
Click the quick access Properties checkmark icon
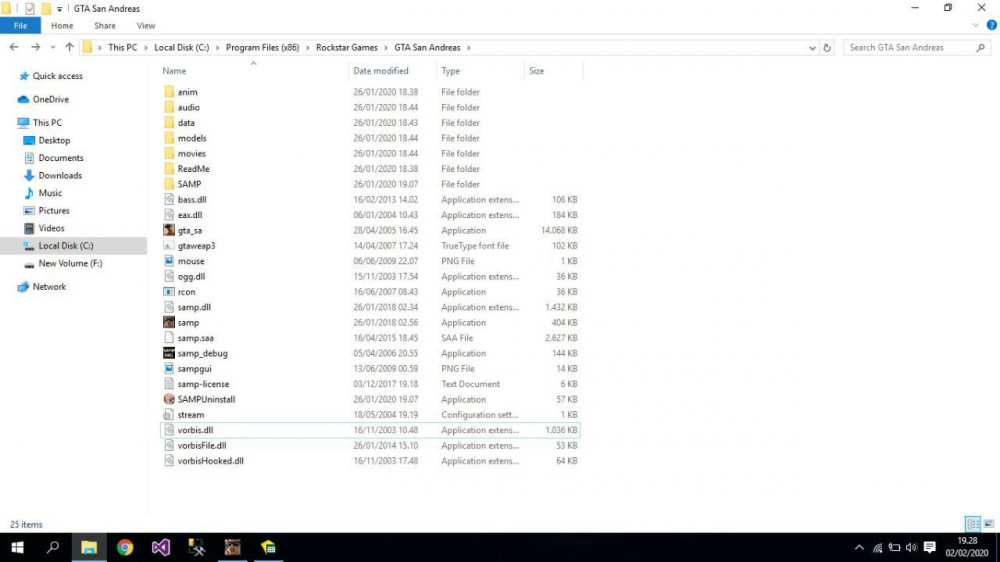point(29,8)
